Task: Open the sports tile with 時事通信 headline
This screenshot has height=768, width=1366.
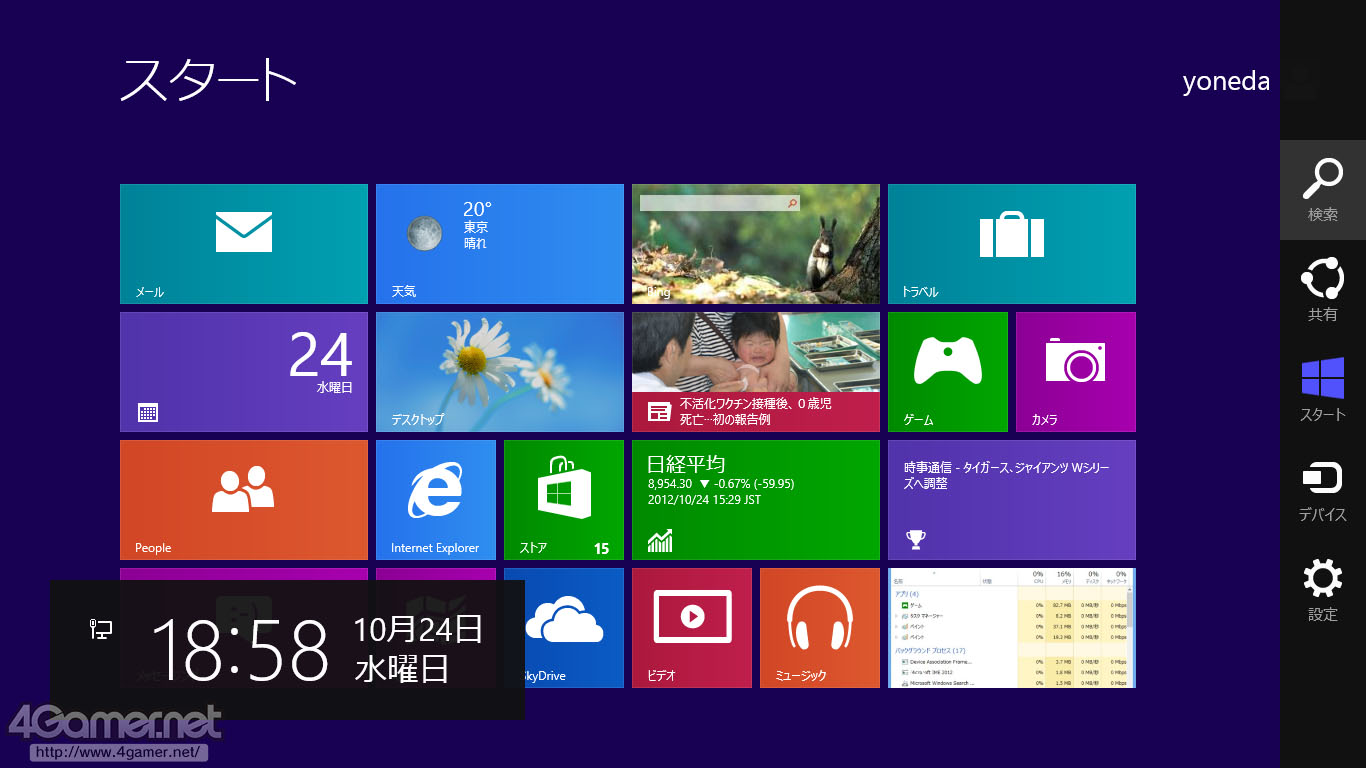Action: [1012, 500]
